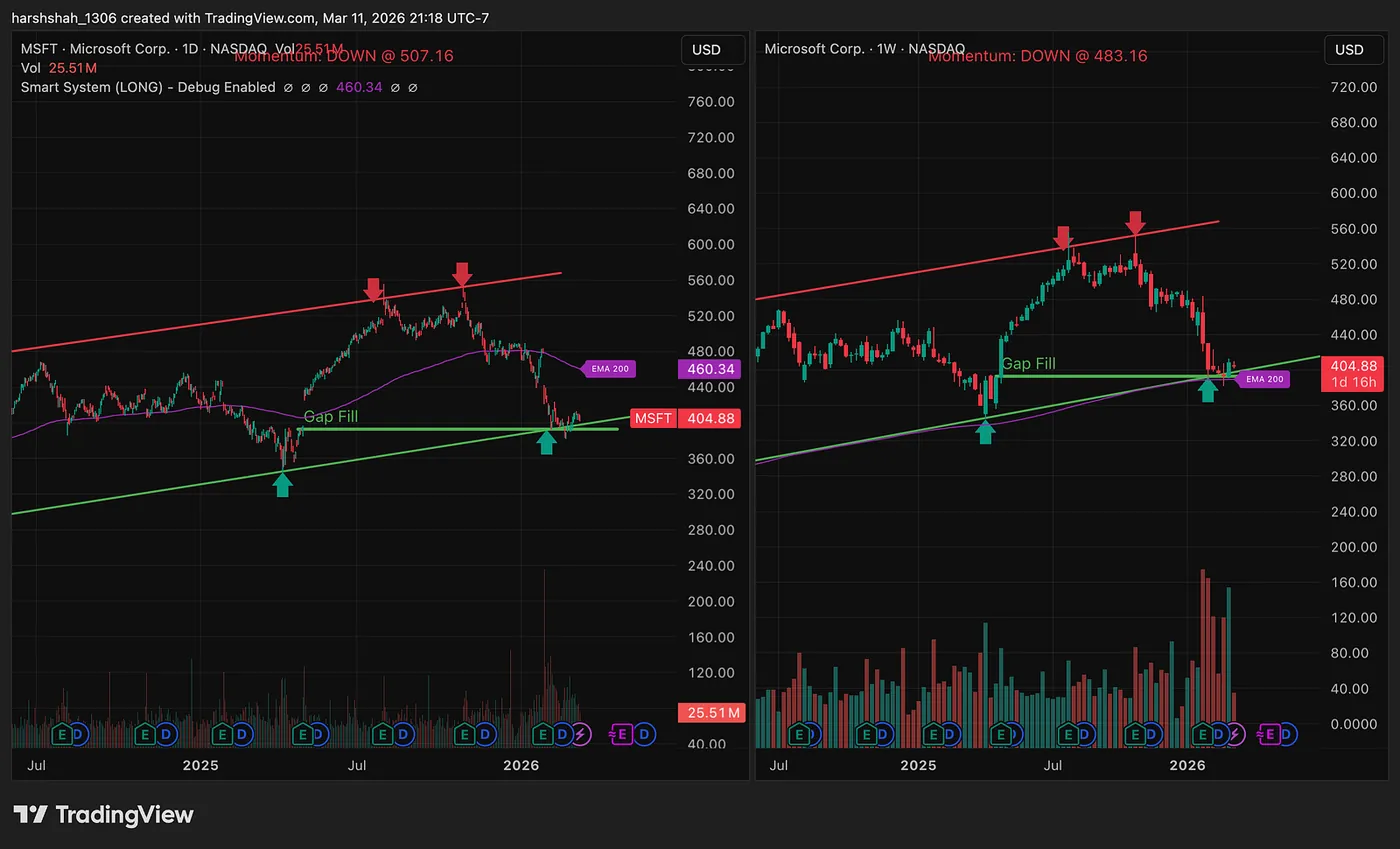The height and width of the screenshot is (849, 1400).
Task: Click the rightmost blue dividend D marker on weekly chart
Action: [x=1287, y=734]
